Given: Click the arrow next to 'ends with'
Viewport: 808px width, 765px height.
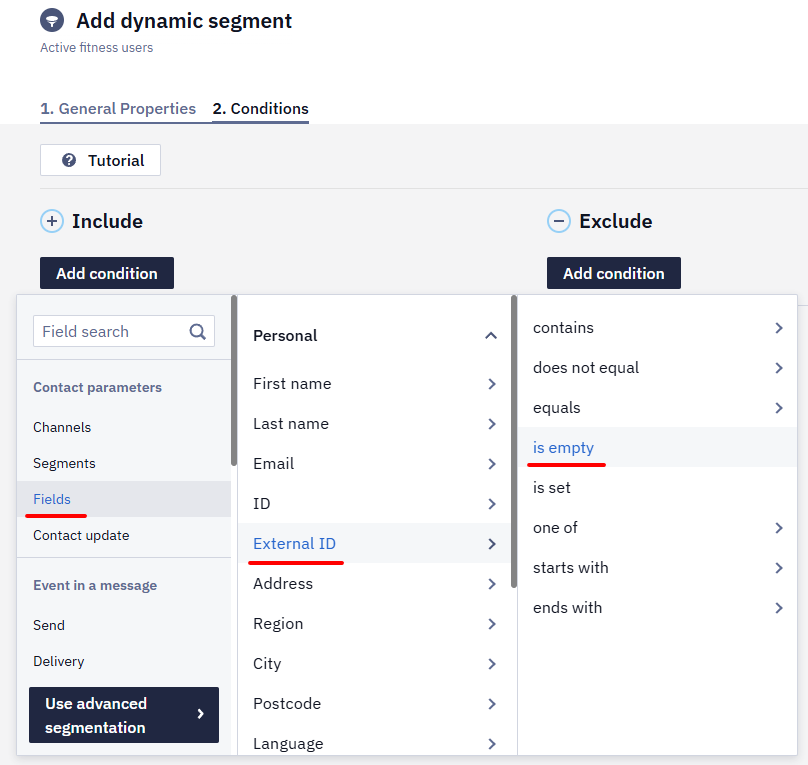Looking at the screenshot, I should [779, 608].
